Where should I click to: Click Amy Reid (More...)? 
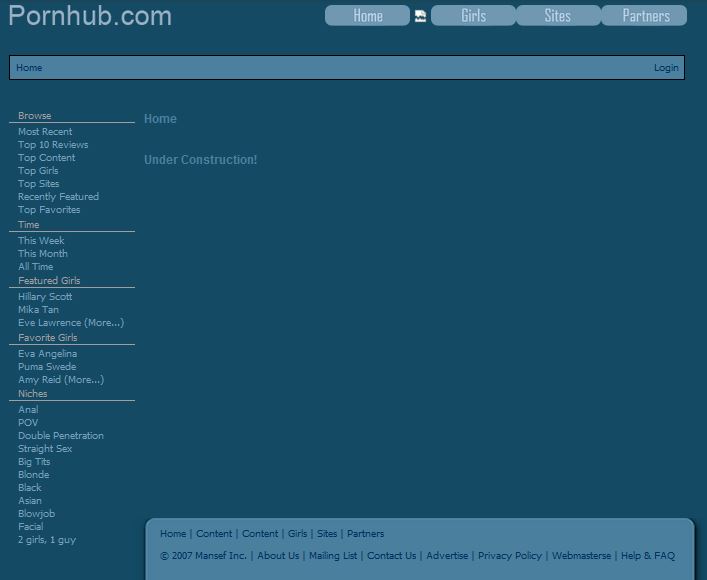click(61, 380)
